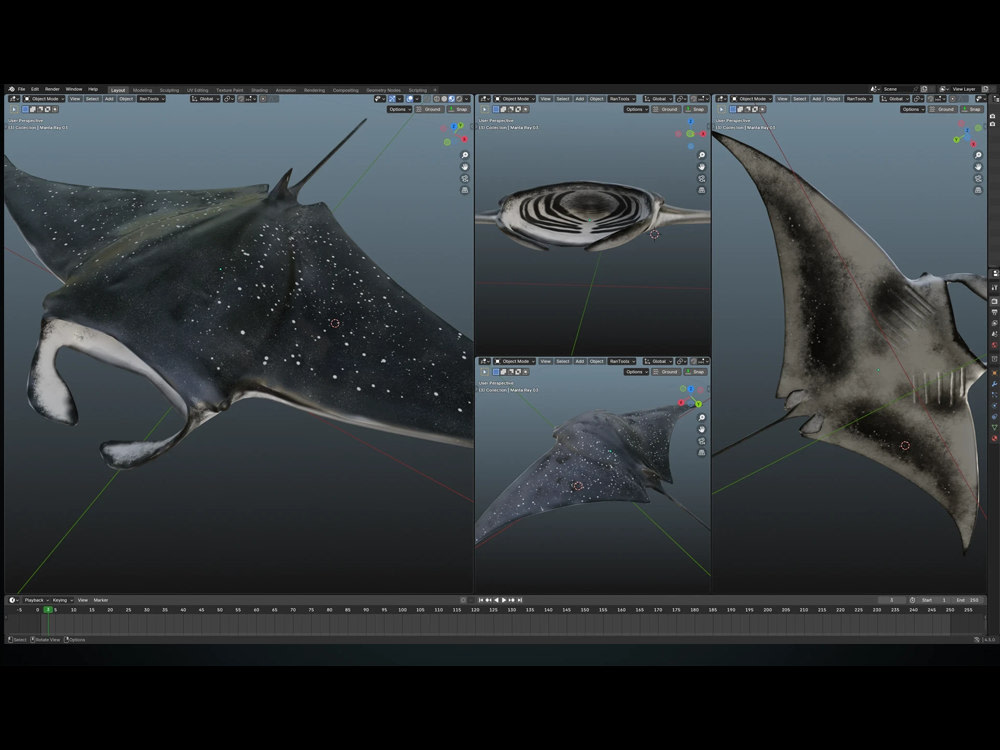Image resolution: width=1000 pixels, height=750 pixels.
Task: Open Object Mode dropdown in left viewport
Action: [x=44, y=99]
